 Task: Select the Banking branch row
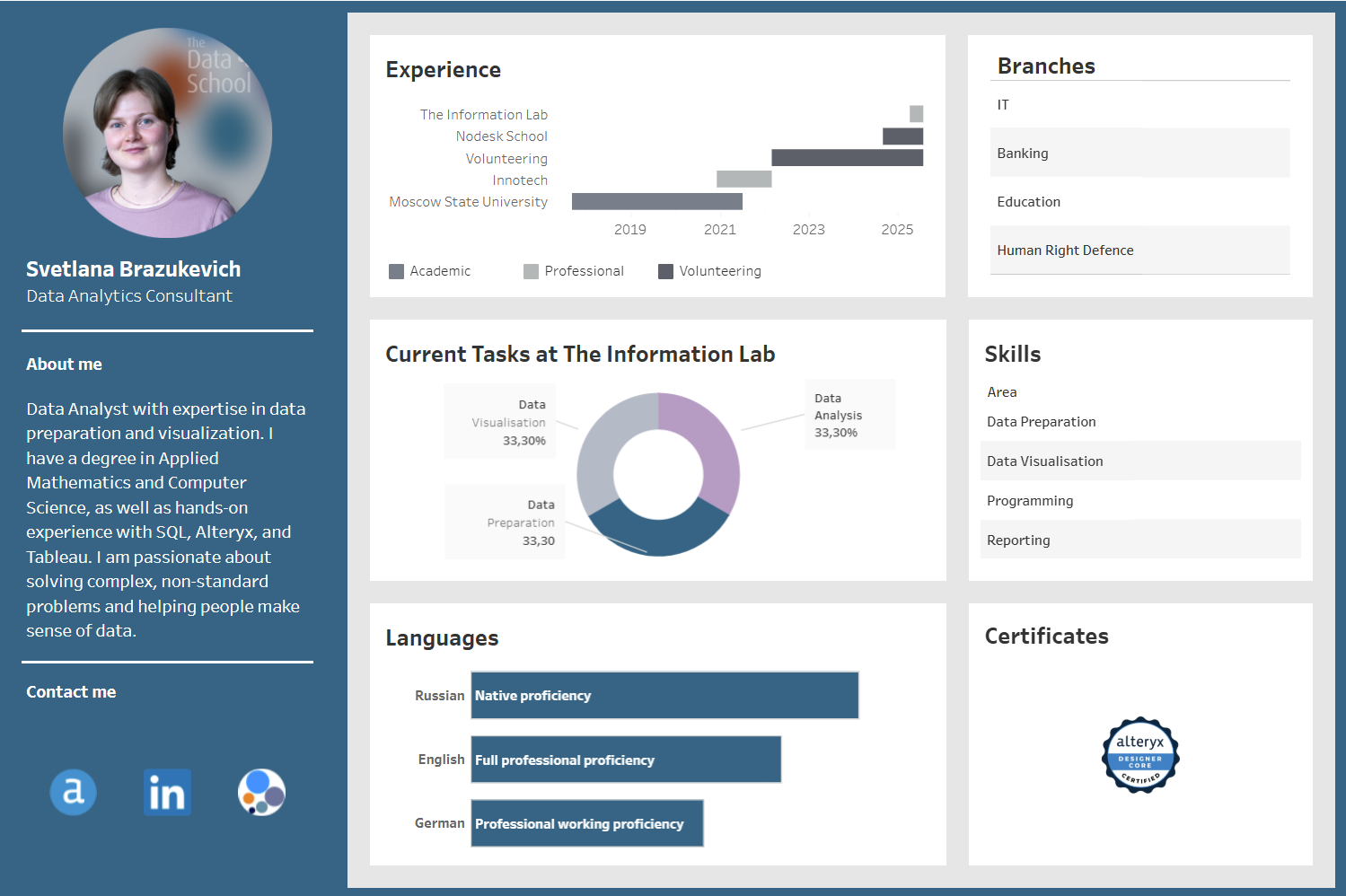[x=1140, y=154]
